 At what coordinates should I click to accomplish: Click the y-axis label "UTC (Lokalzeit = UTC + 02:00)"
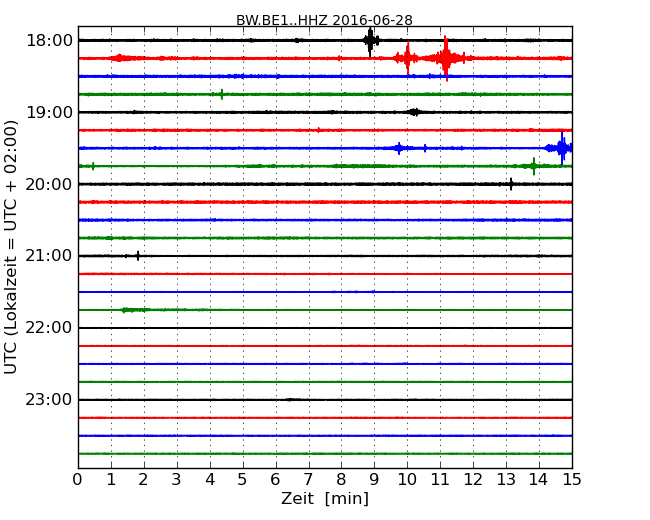pyautogui.click(x=11, y=247)
